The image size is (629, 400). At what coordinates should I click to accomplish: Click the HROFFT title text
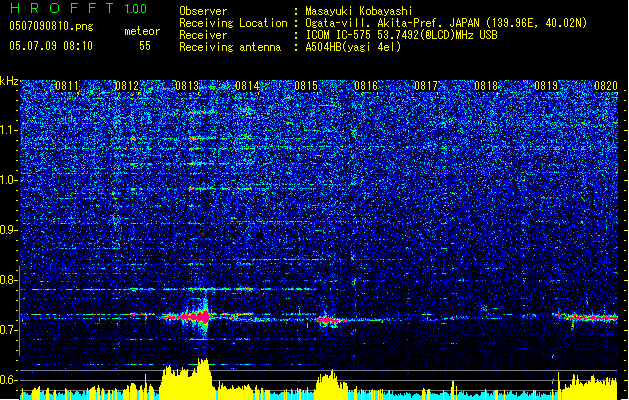pos(62,8)
